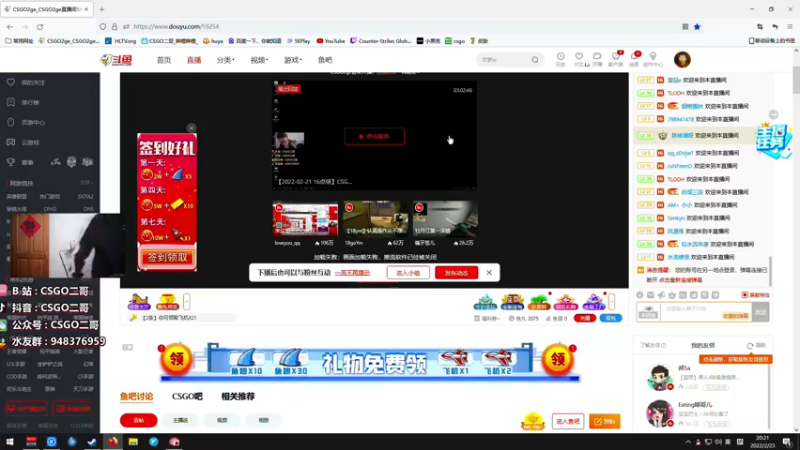Expand the 分类 category dropdown
The height and width of the screenshot is (450, 800).
coord(226,60)
